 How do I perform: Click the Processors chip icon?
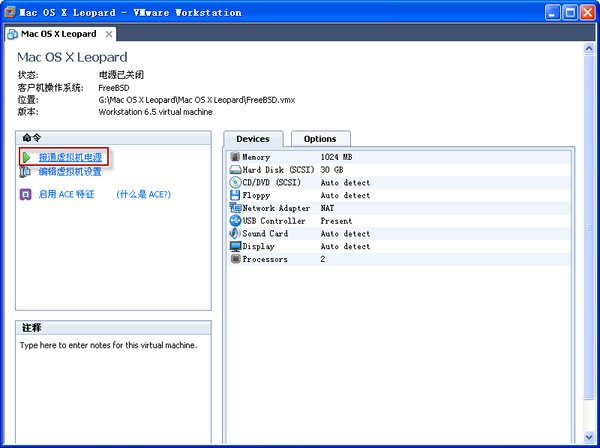tap(235, 259)
